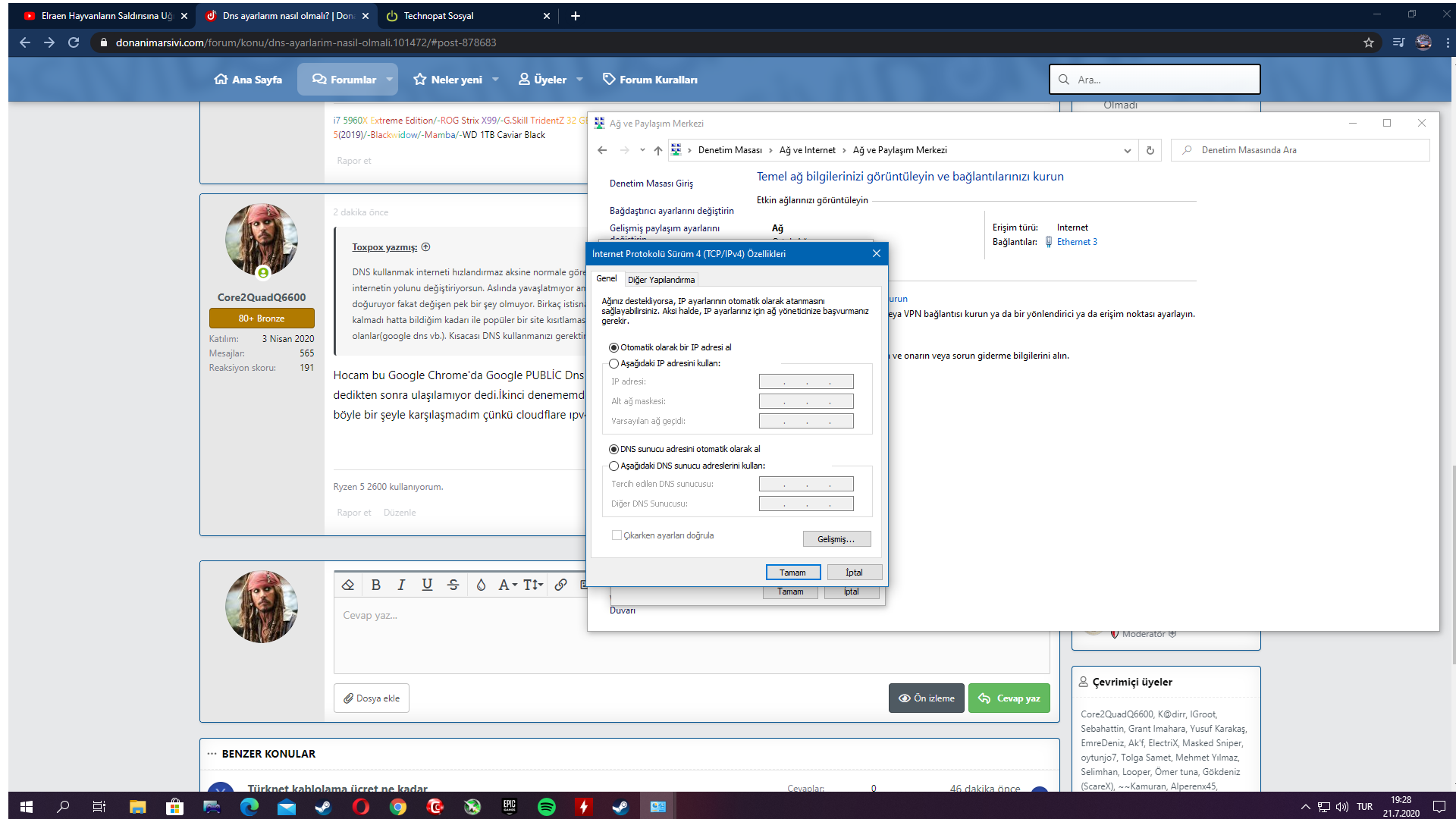This screenshot has width=1456, height=819.
Task: Toggle strikethrough in reply editor
Action: point(453,585)
